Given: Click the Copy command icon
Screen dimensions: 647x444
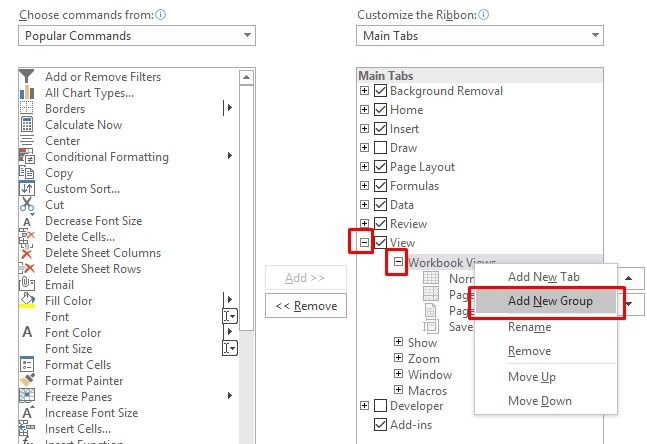Looking at the screenshot, I should pos(27,173).
